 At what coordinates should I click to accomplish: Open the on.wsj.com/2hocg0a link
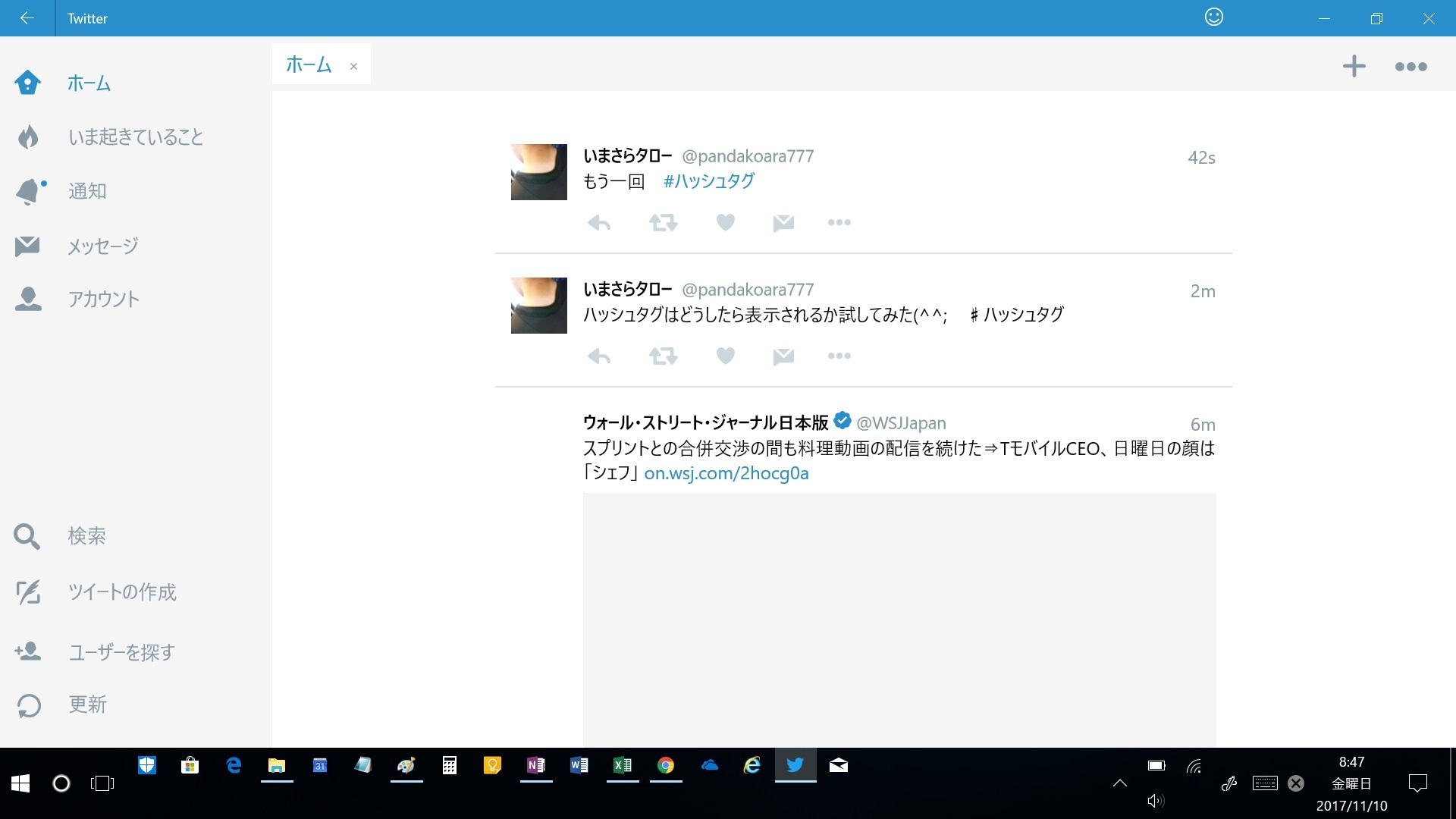726,473
